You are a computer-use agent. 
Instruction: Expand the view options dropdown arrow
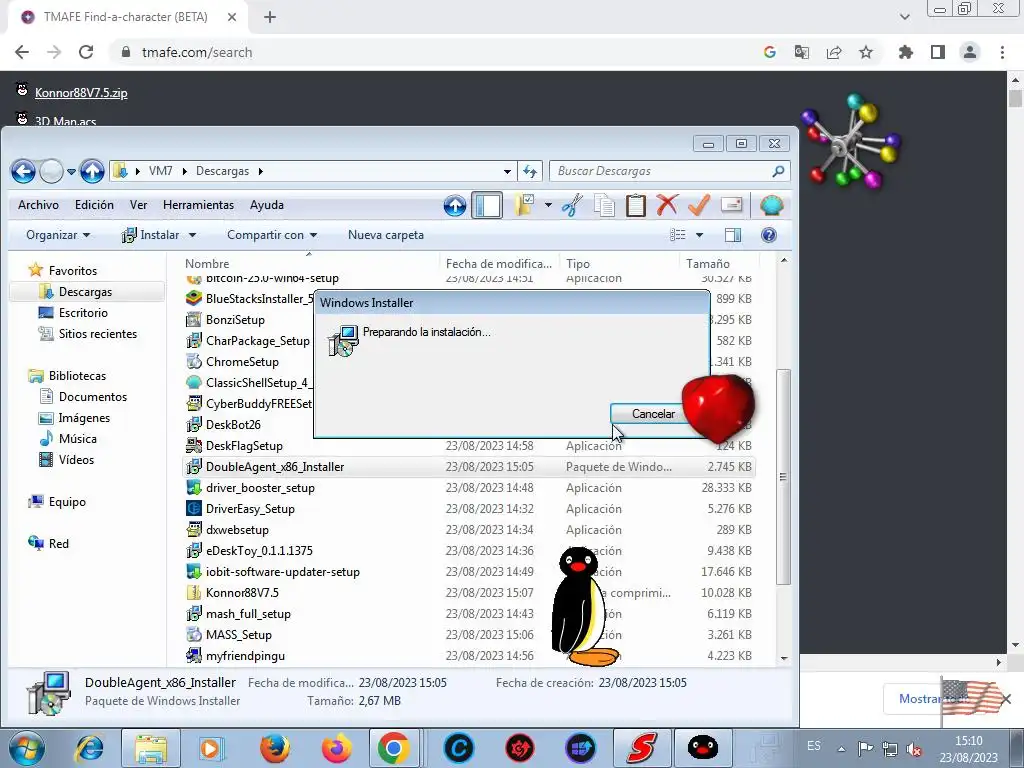click(699, 235)
